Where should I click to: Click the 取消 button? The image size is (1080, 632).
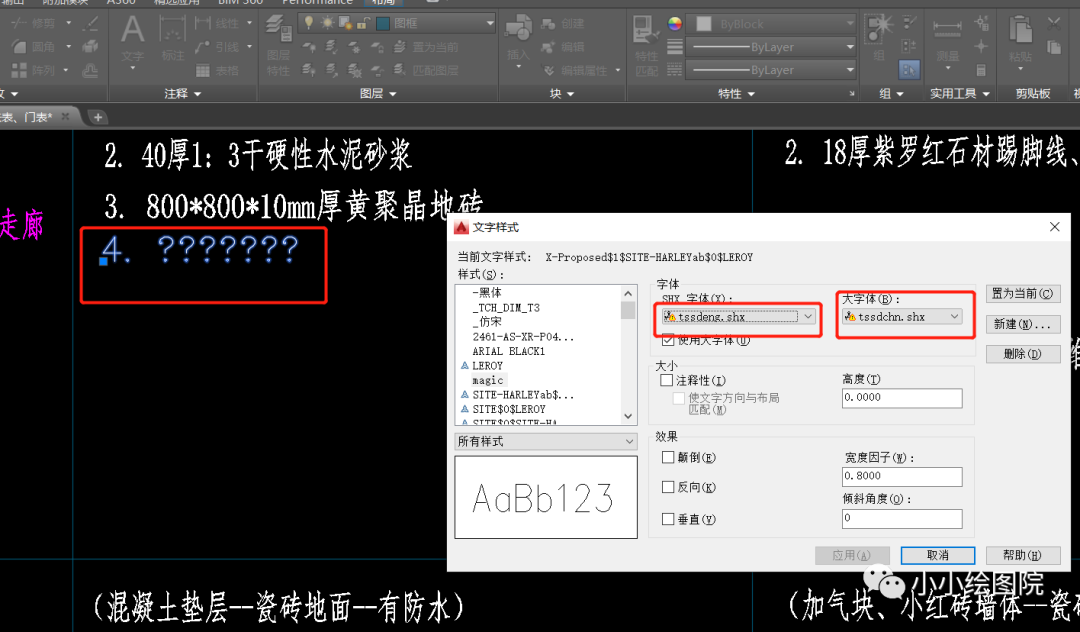[x=937, y=555]
